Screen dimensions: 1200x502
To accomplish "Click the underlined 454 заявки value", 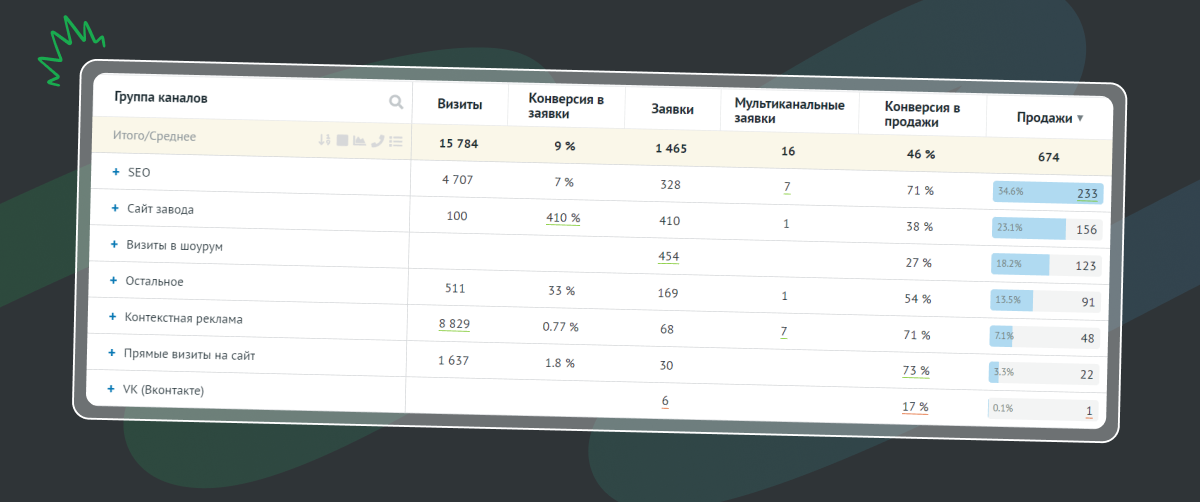I will (669, 256).
